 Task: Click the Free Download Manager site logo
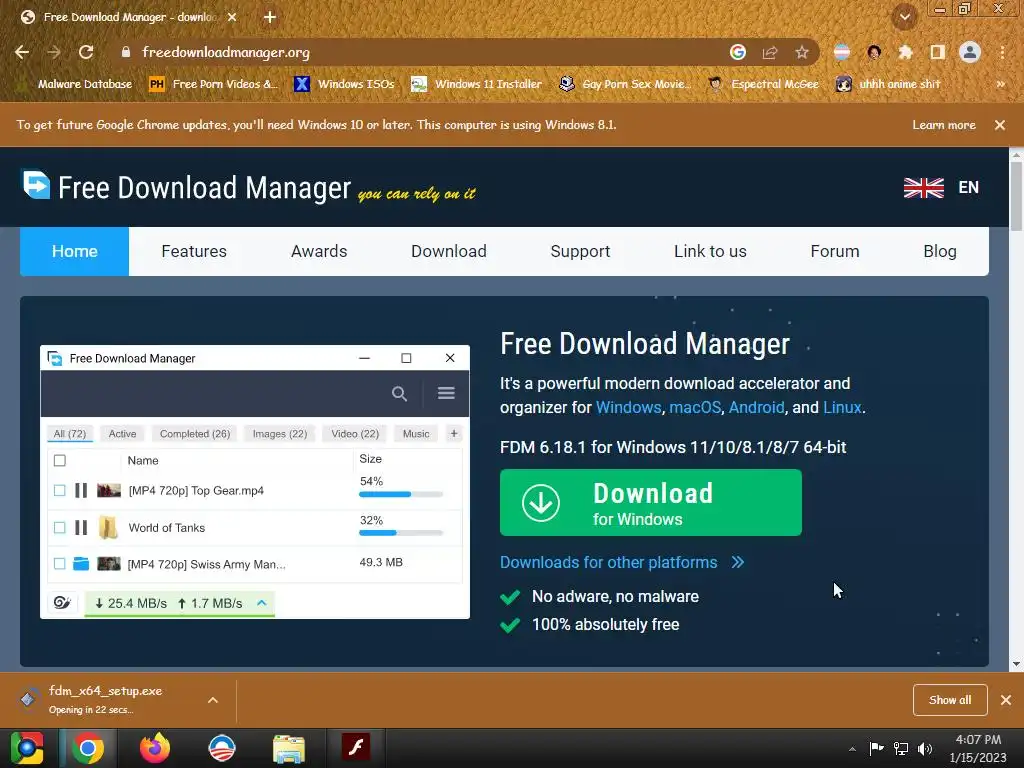pyautogui.click(x=37, y=185)
